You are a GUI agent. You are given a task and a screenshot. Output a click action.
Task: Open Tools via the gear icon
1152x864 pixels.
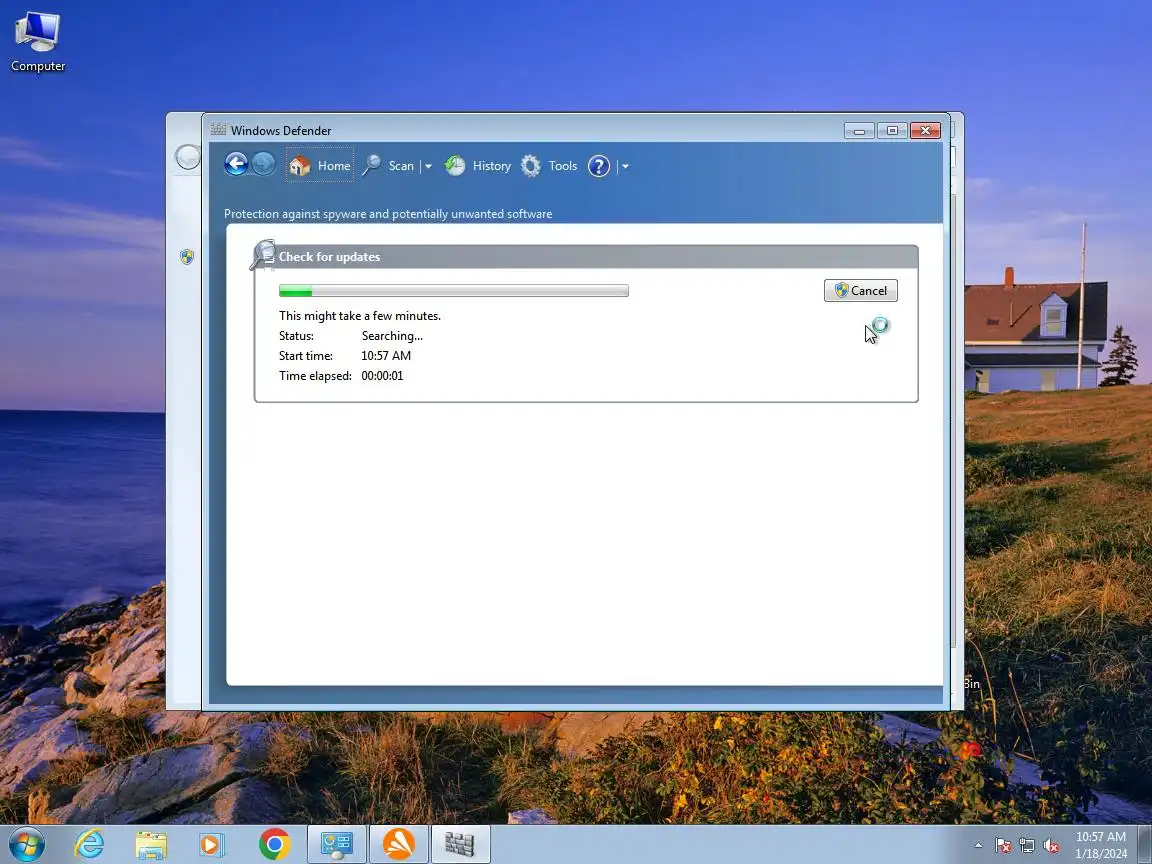coord(530,166)
